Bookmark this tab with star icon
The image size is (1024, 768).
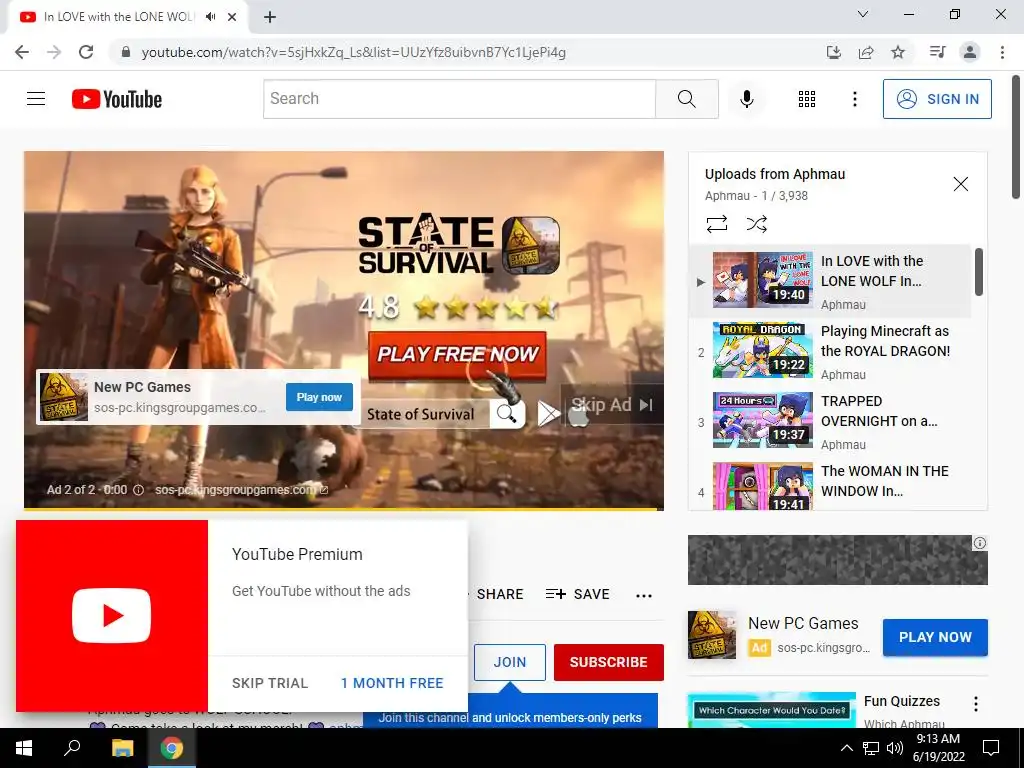click(898, 52)
